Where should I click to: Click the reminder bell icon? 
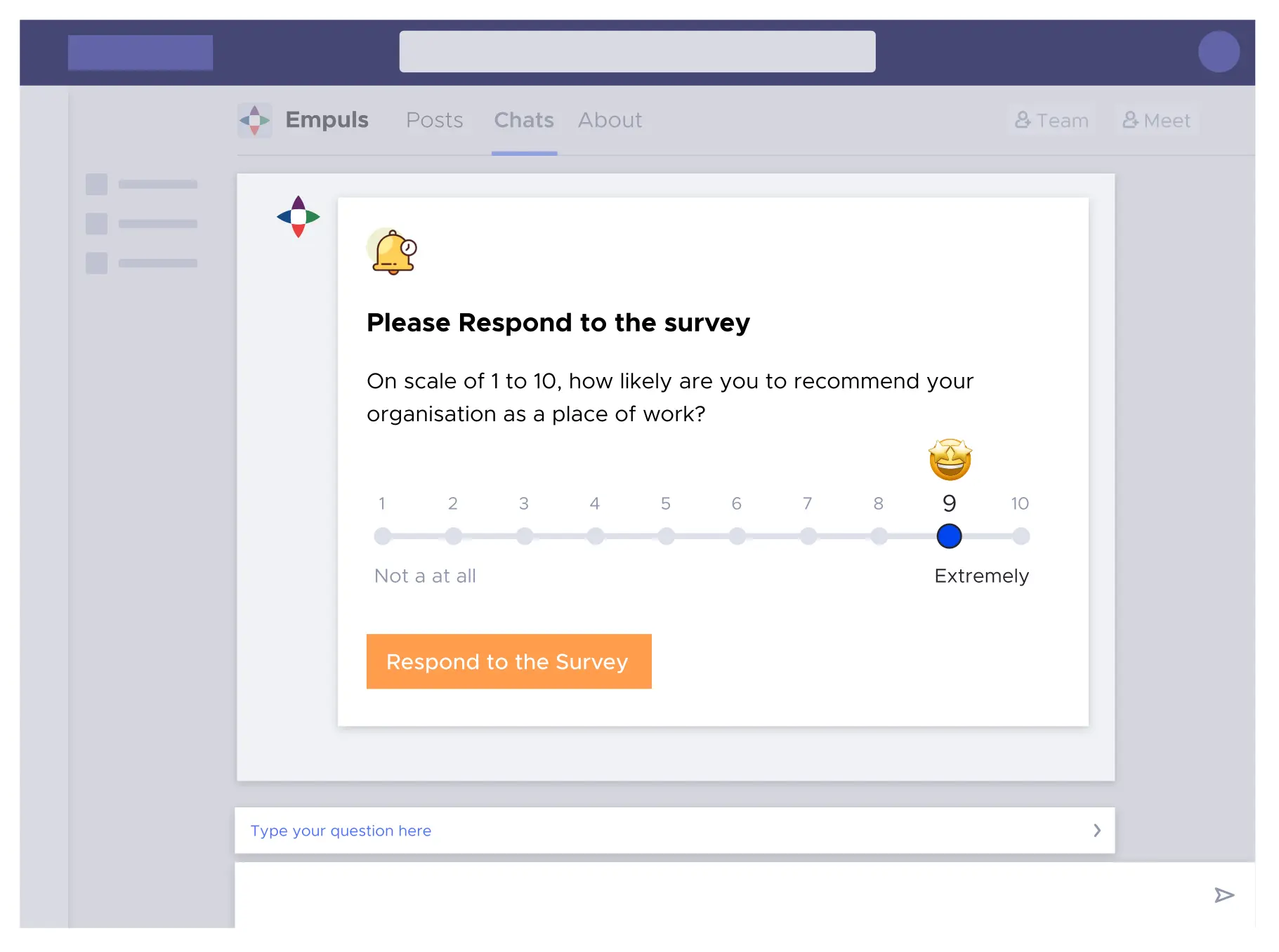[x=393, y=251]
